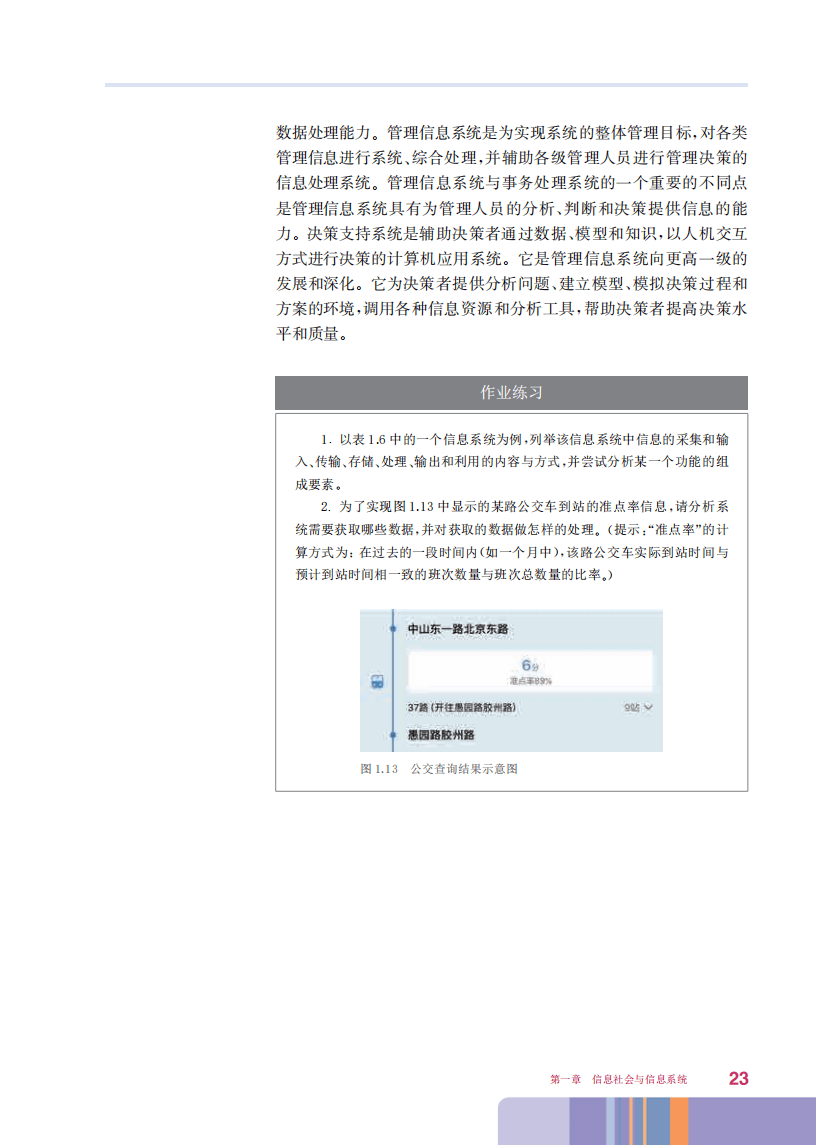
Task: Click exercise 2 starting with 为了实现图 1.13
Action: coord(512,540)
